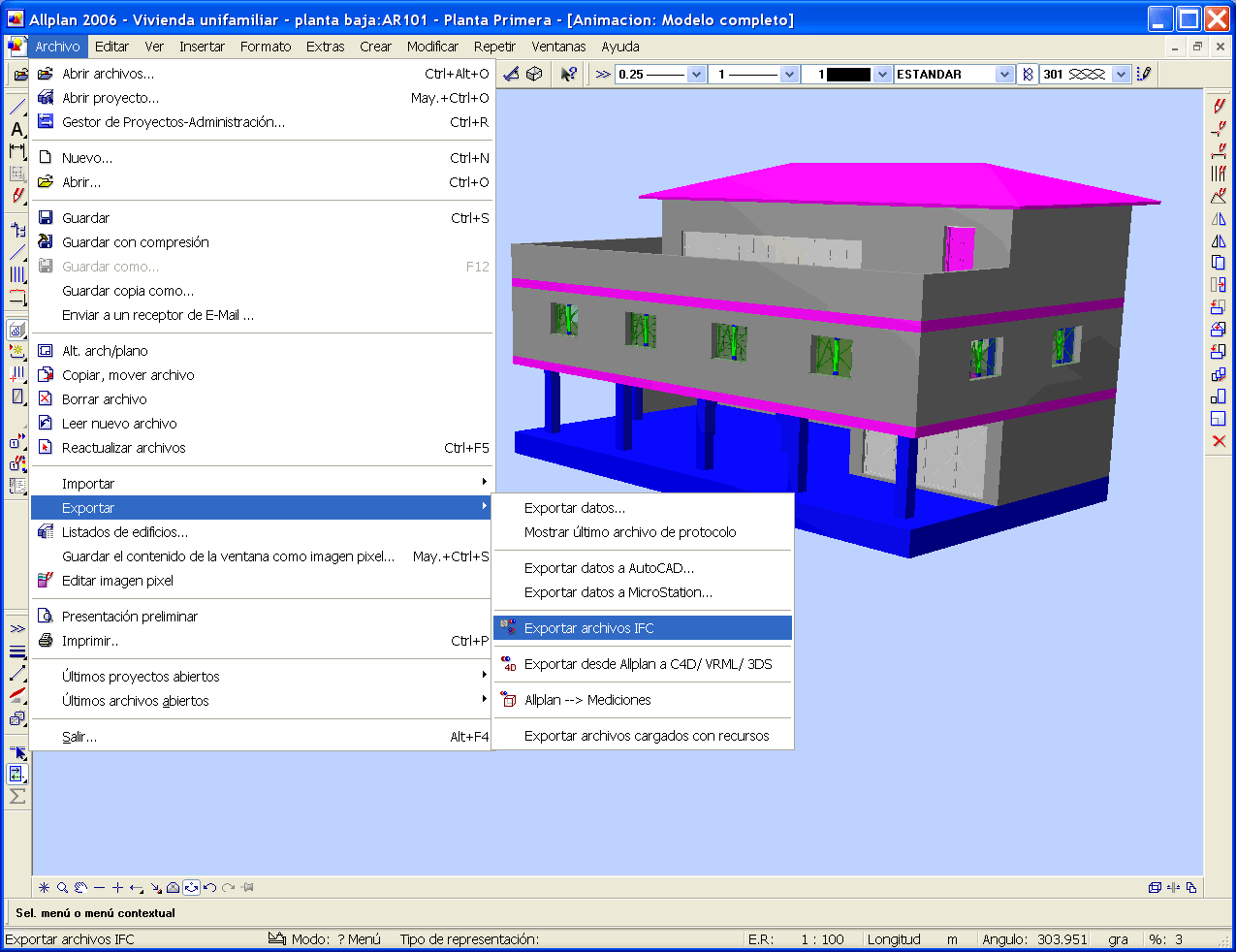Click the black pen color swatch
The width and height of the screenshot is (1236, 952).
(x=849, y=74)
